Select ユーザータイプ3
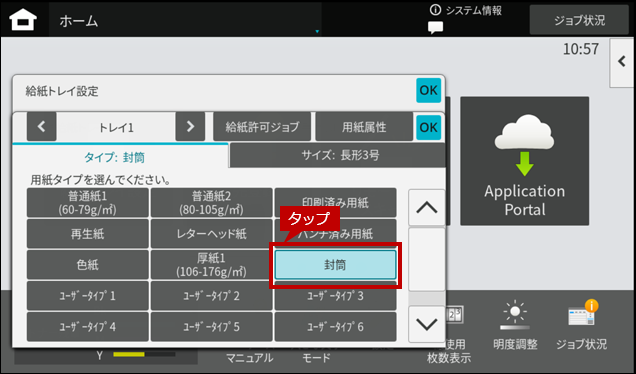 coord(335,296)
